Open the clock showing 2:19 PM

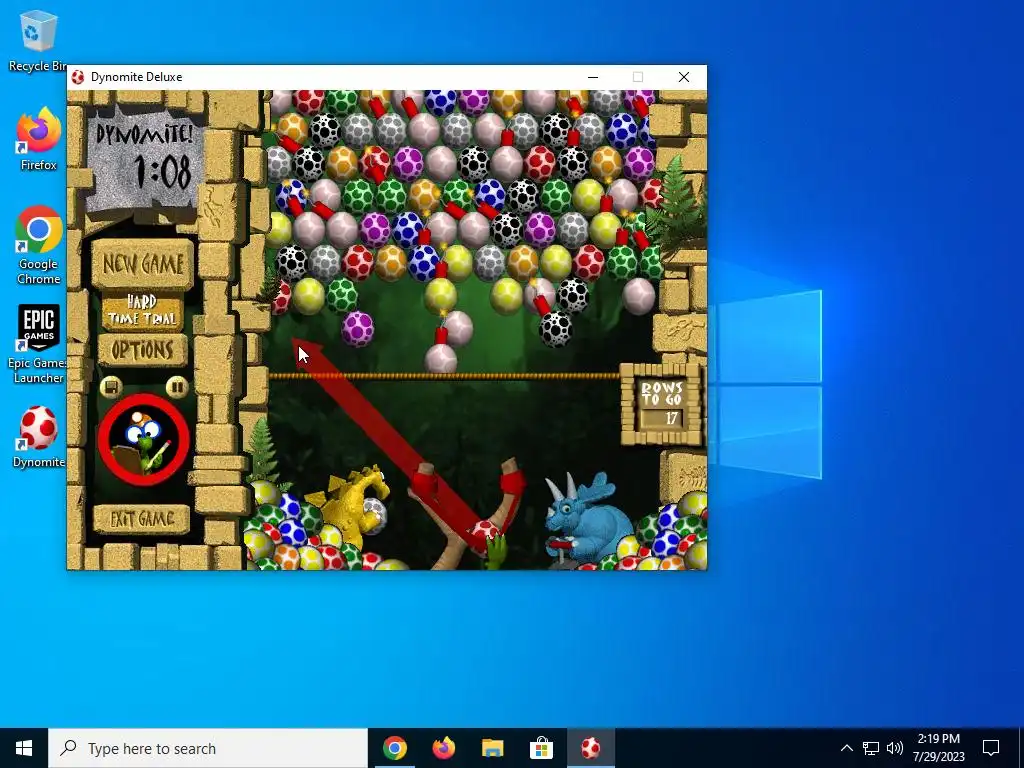(938, 748)
